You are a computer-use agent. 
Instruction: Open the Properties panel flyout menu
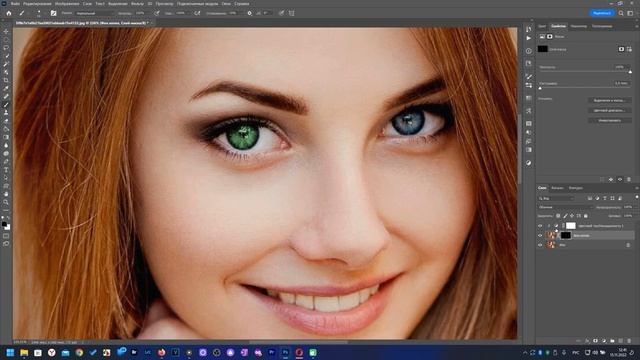click(636, 26)
